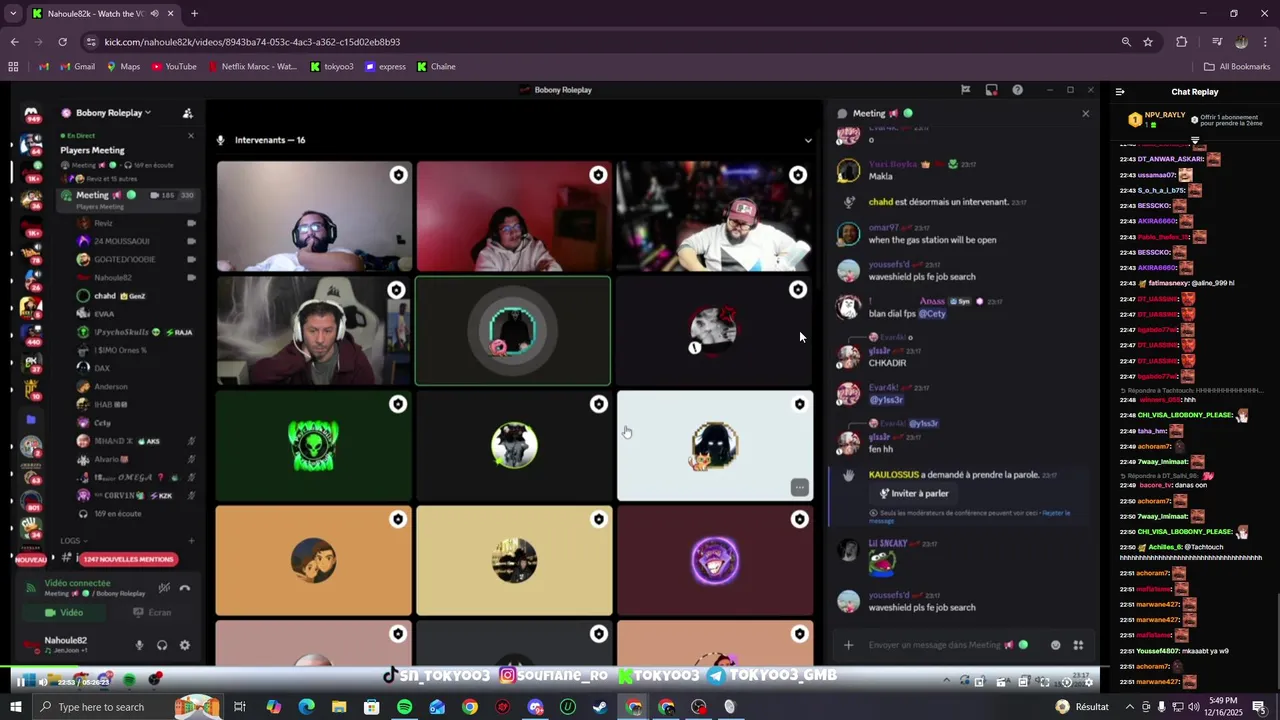Viewport: 1280px width, 720px height.
Task: Open Chaîne bookmark
Action: click(x=437, y=67)
